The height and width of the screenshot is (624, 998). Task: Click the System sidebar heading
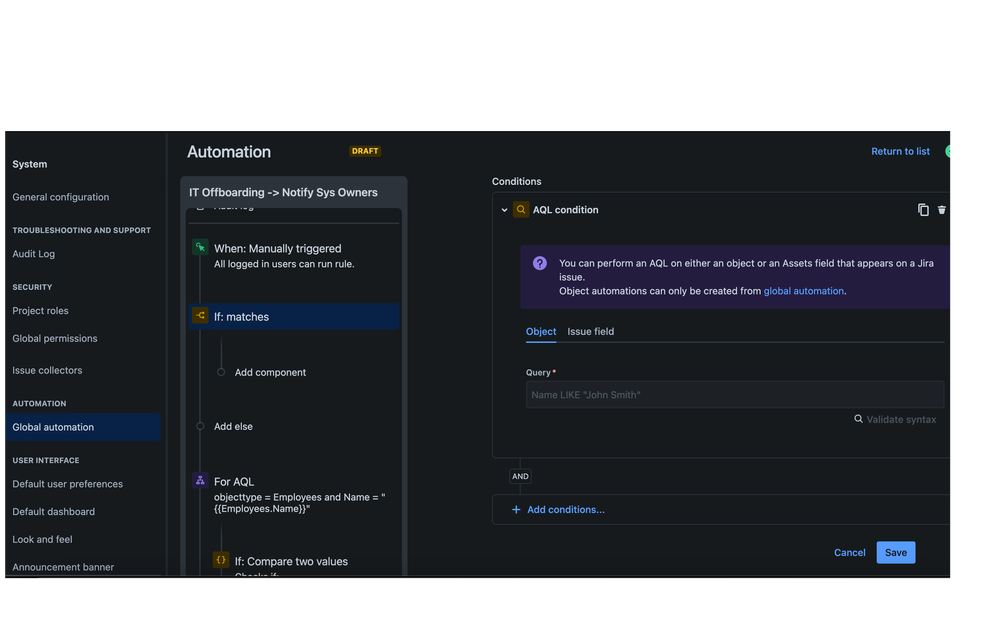29,164
